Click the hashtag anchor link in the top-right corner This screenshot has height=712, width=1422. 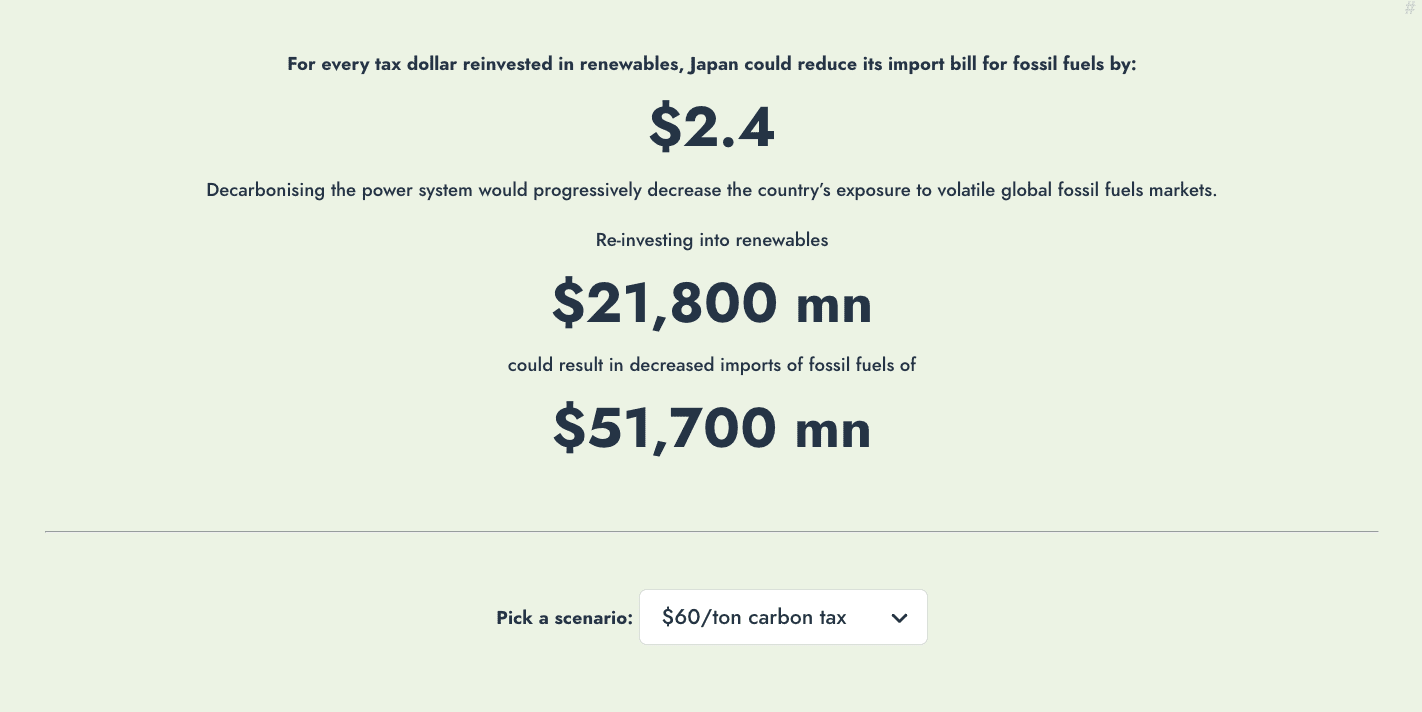click(x=1410, y=8)
